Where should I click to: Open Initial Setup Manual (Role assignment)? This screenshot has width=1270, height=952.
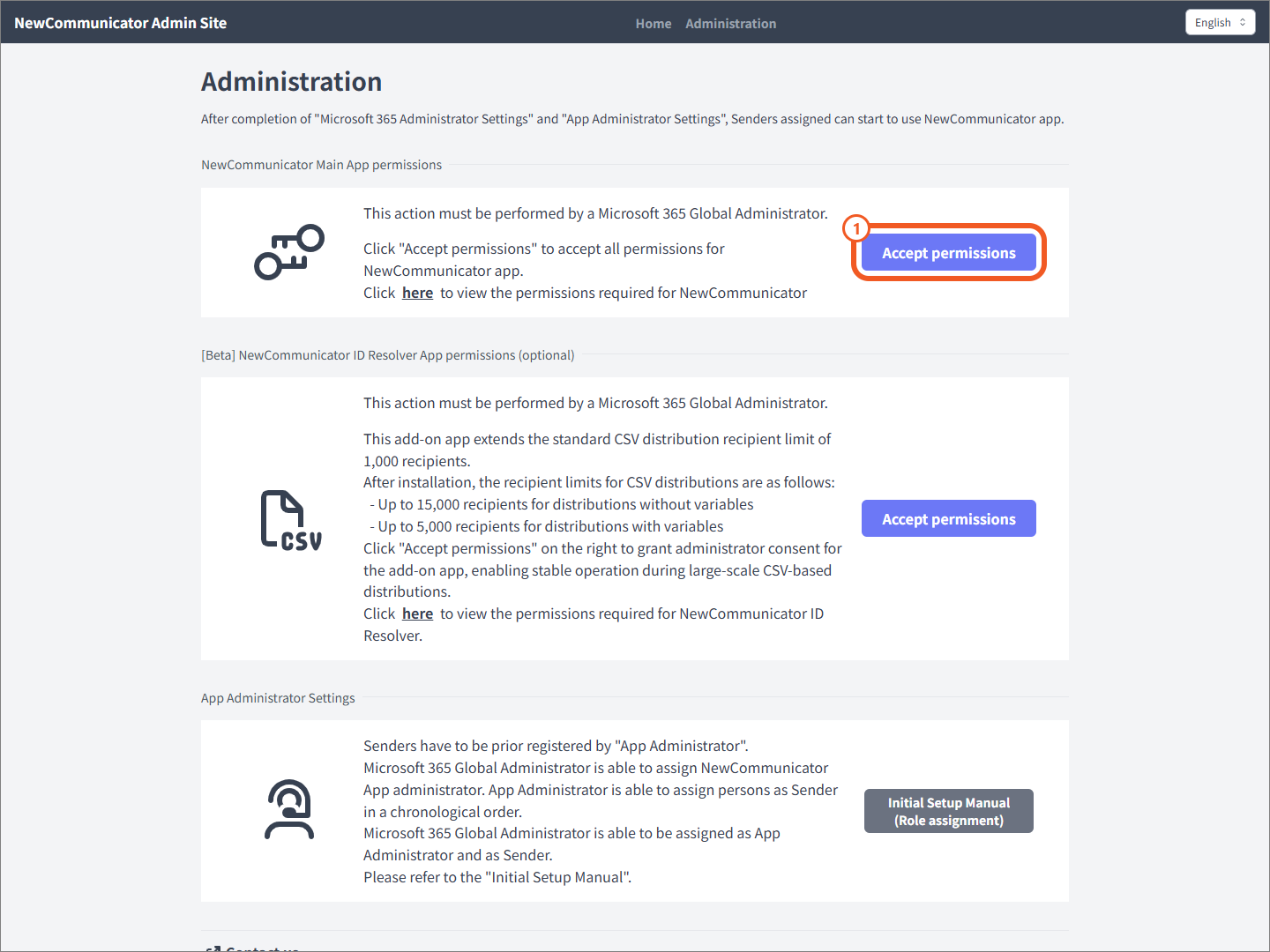pos(949,811)
